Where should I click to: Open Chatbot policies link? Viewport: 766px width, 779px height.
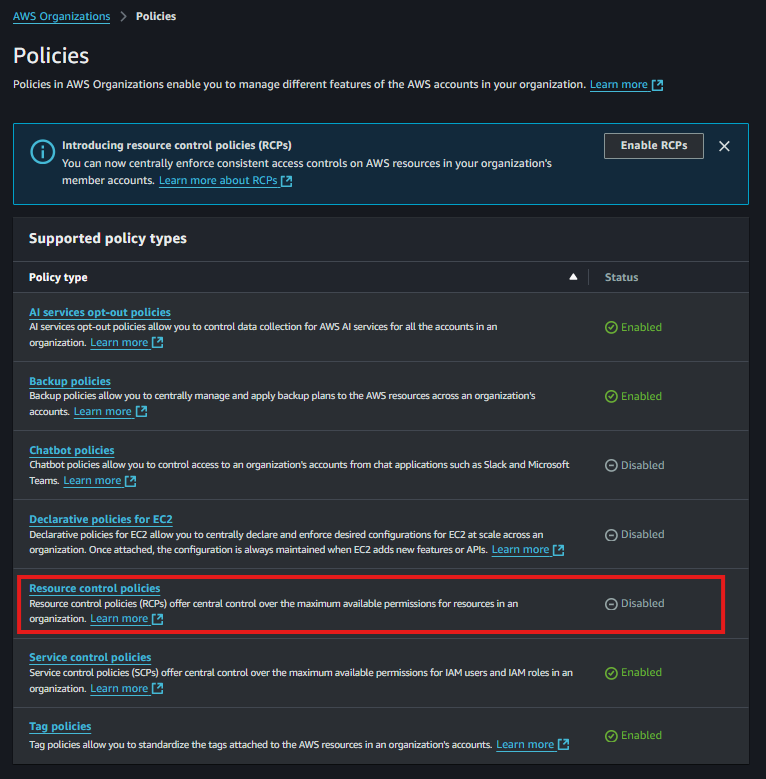point(72,450)
